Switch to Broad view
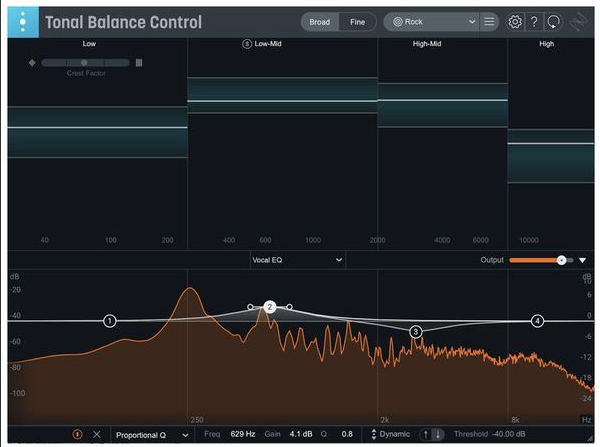Screen dimensions: 600x447 [x=320, y=22]
